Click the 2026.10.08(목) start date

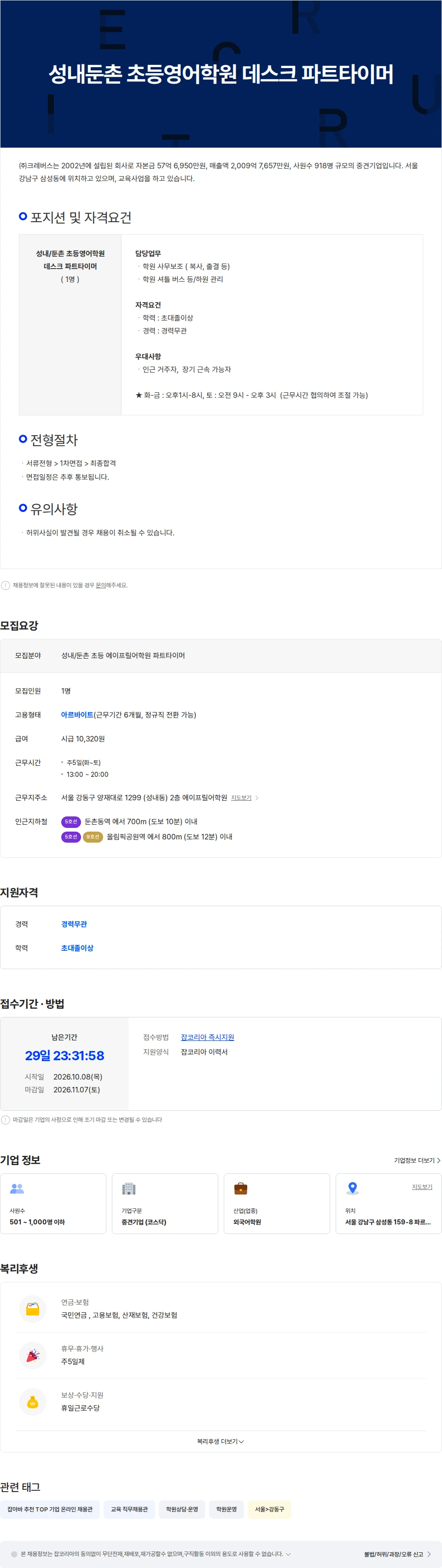pyautogui.click(x=78, y=1077)
